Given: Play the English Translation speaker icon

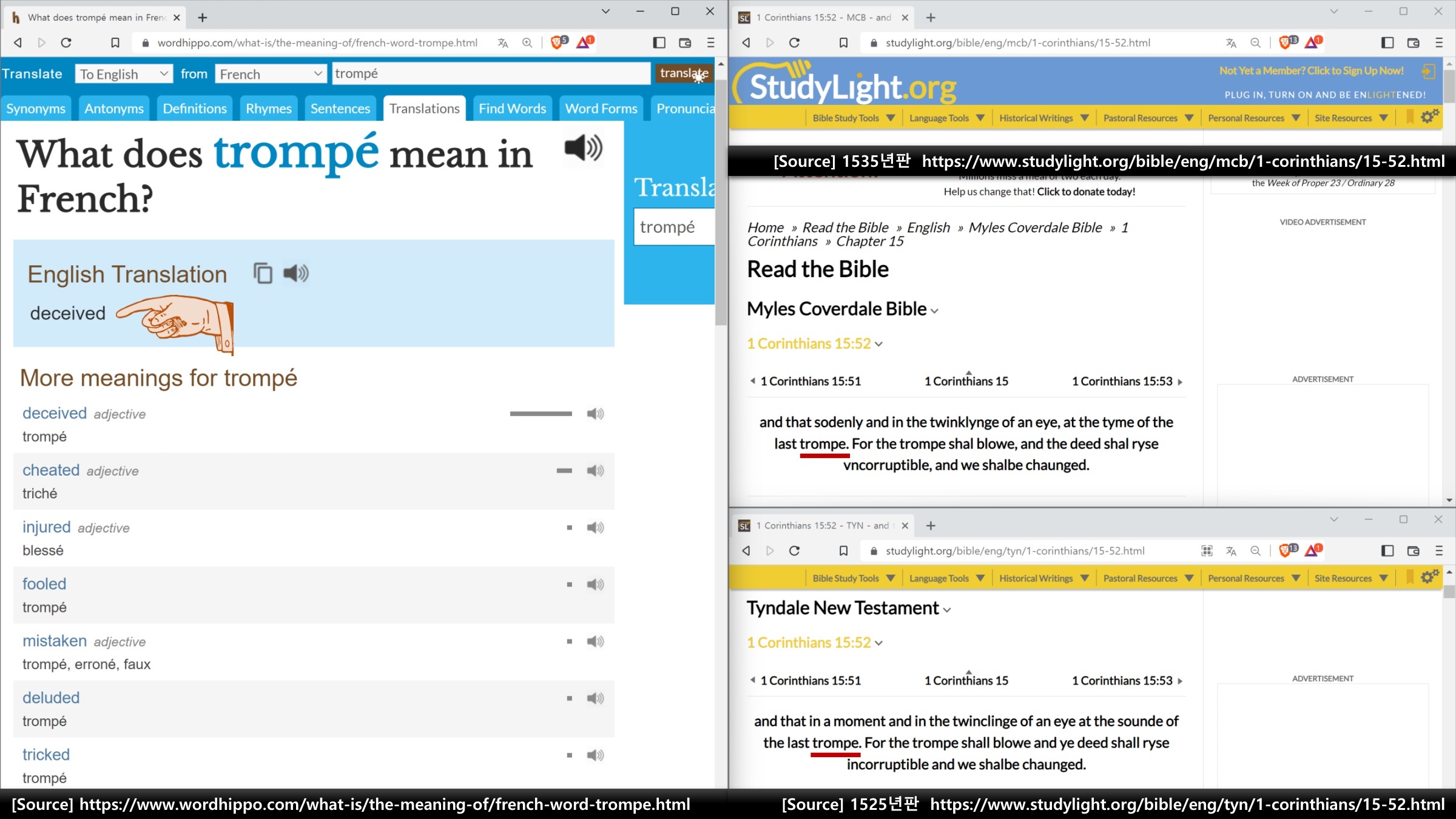Looking at the screenshot, I should click(296, 274).
